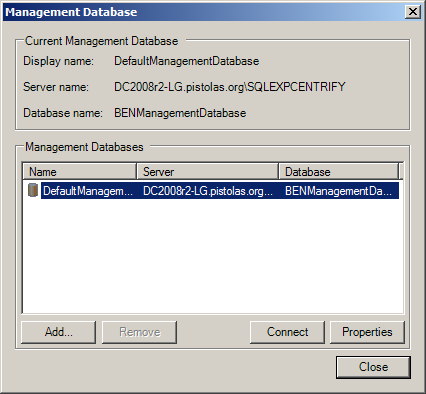Image resolution: width=426 pixels, height=394 pixels.
Task: Close the Management Database dialog
Action: pos(373,367)
